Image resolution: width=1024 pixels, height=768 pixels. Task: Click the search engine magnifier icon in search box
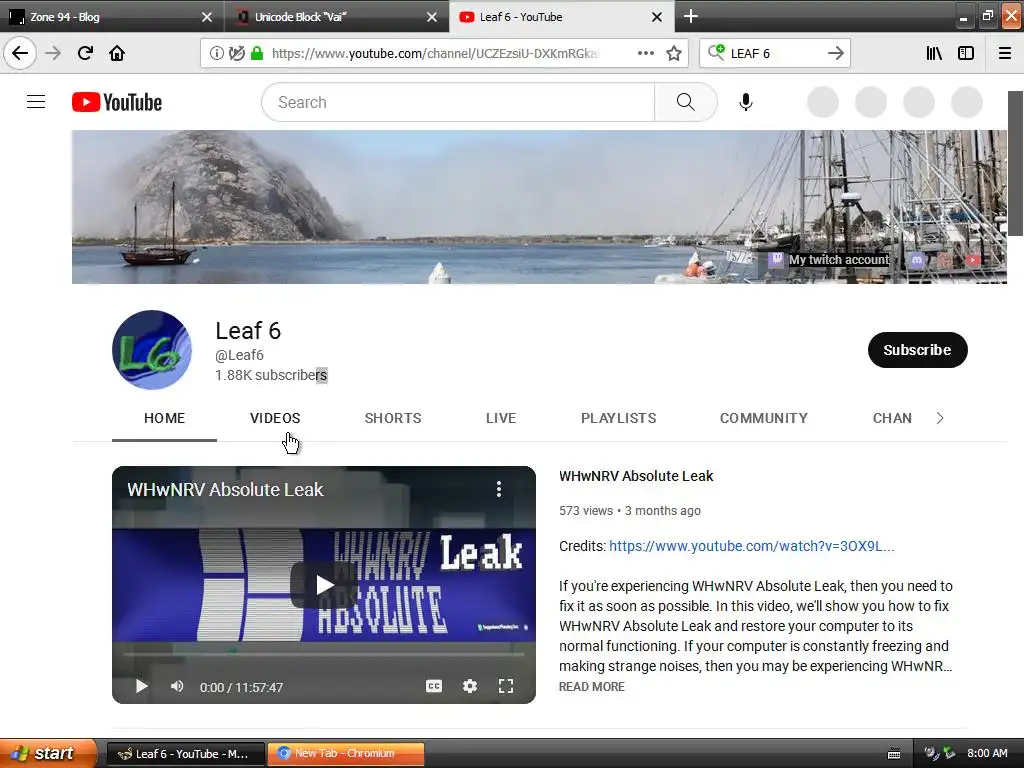click(x=716, y=52)
